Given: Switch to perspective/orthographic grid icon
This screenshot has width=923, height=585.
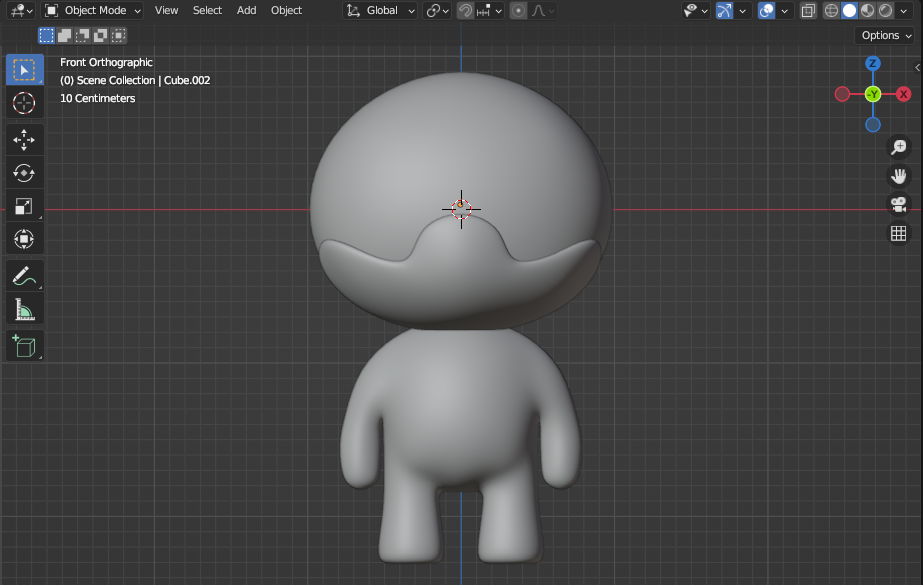Looking at the screenshot, I should (x=898, y=234).
